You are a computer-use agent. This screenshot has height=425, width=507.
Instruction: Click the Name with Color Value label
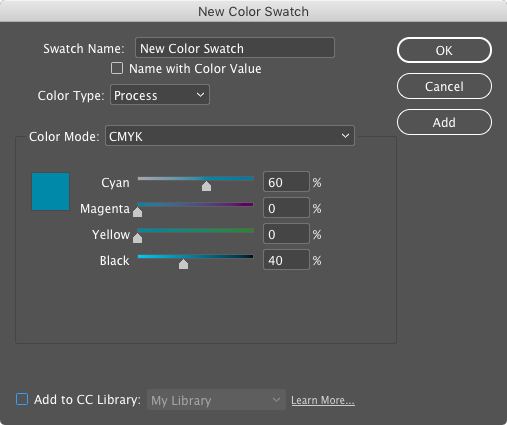(195, 69)
